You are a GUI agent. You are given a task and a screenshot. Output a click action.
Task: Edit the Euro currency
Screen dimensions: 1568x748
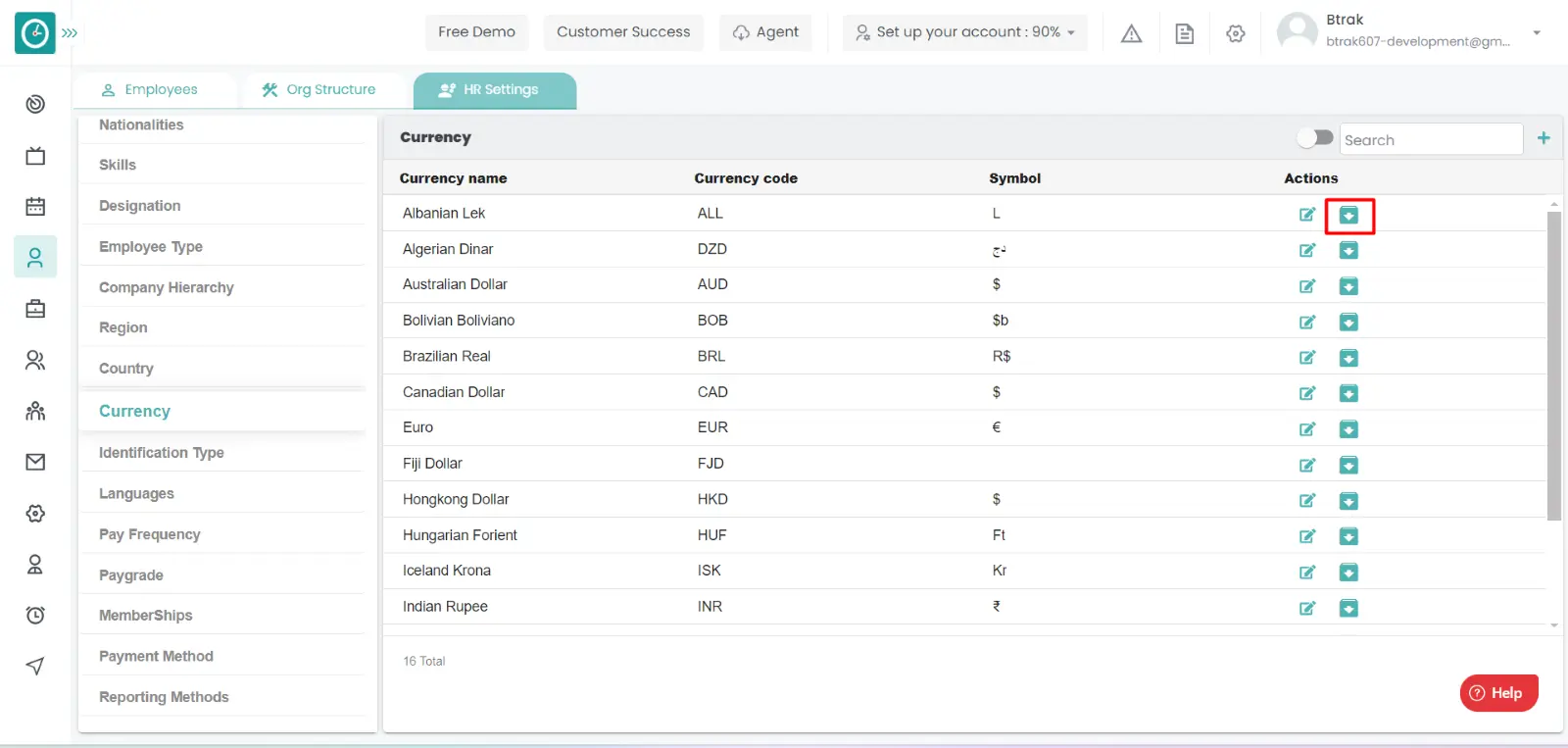coord(1306,429)
